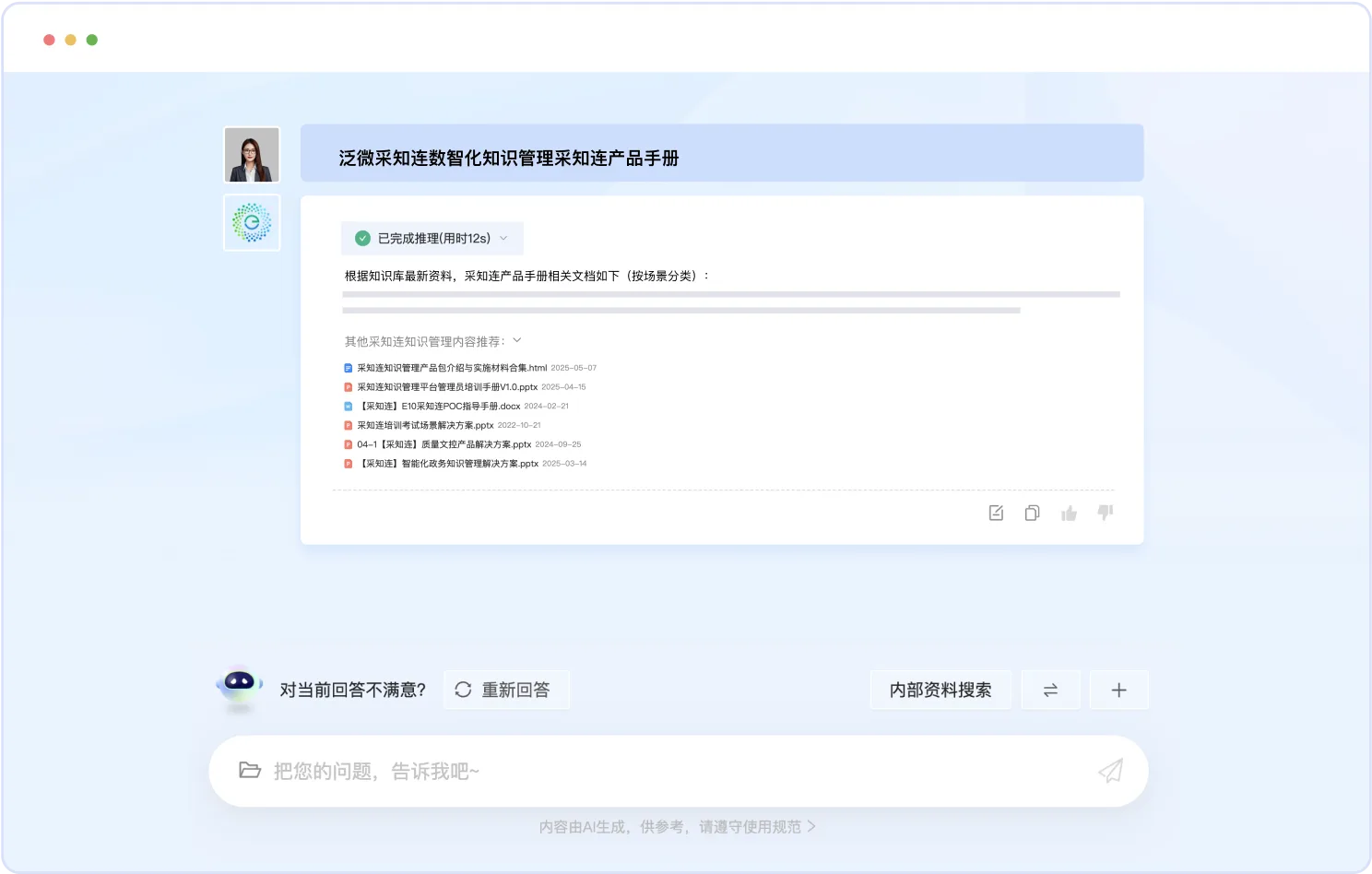
Task: Click 重新回答 to regenerate the answer
Action: pyautogui.click(x=506, y=690)
